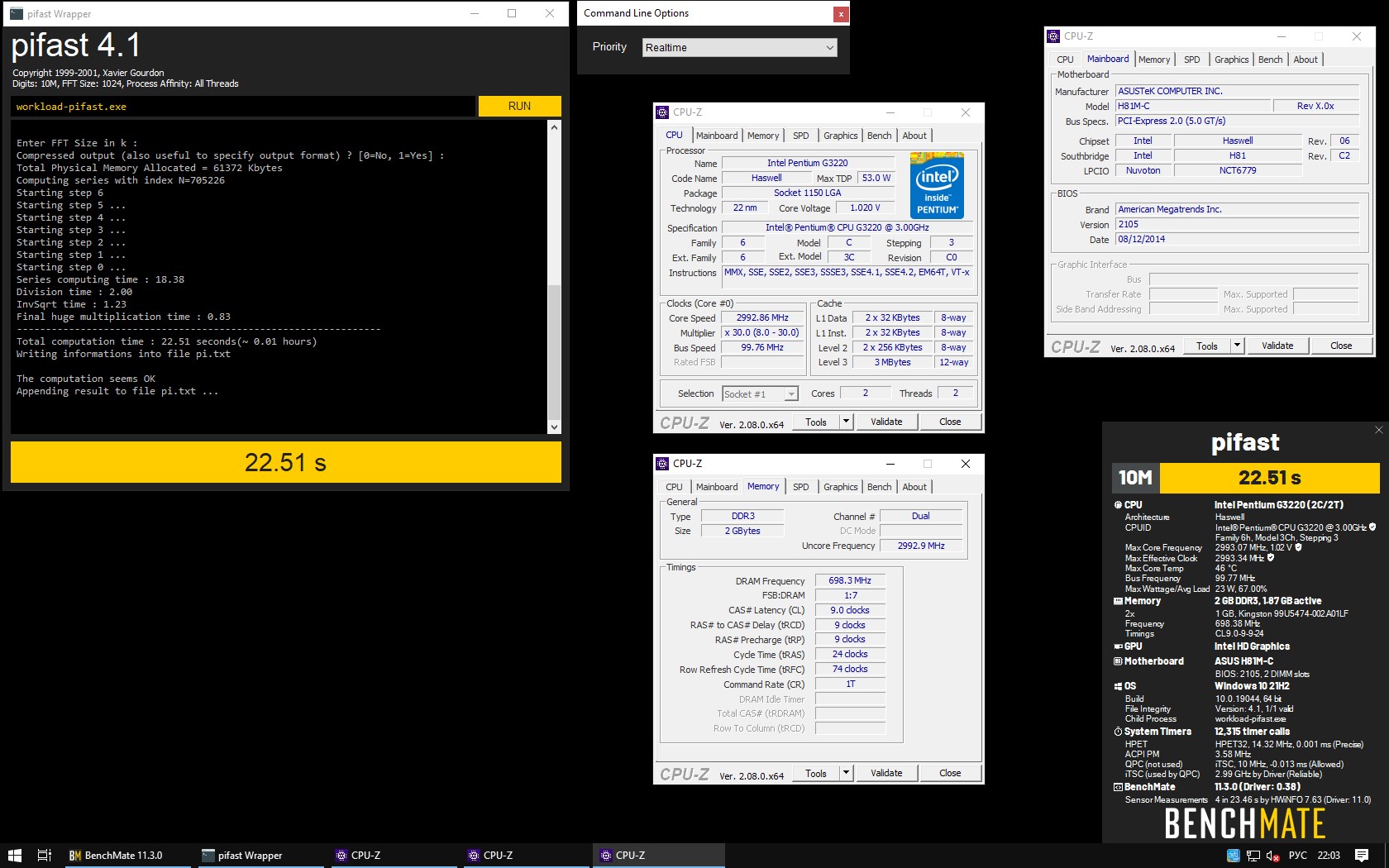Open Graphics tab in CPU-Z Motherboard window
The height and width of the screenshot is (868, 1389).
[x=1231, y=60]
